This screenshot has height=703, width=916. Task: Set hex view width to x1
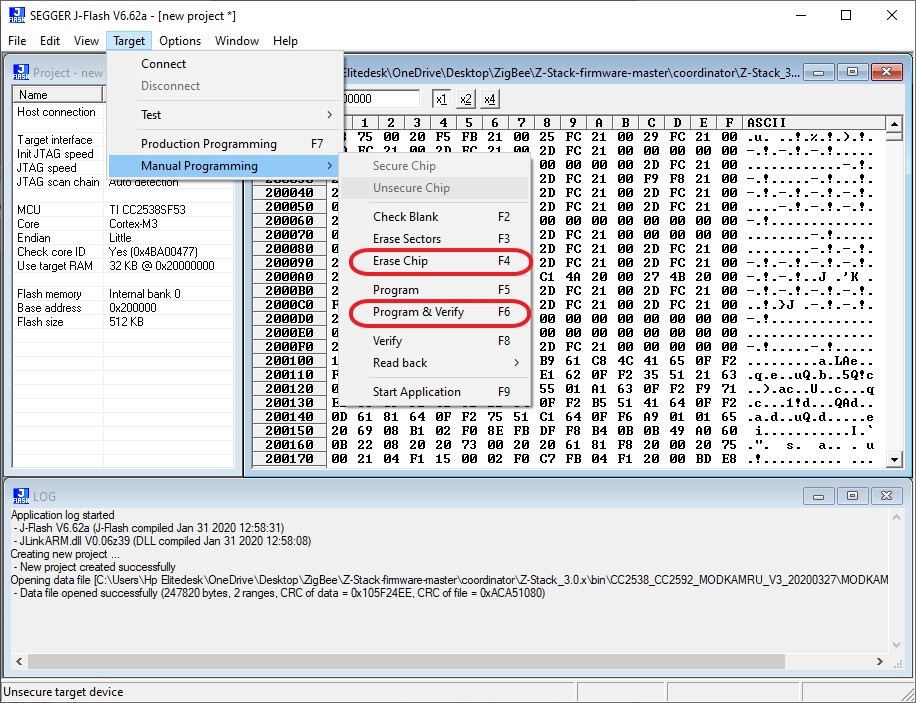[441, 99]
